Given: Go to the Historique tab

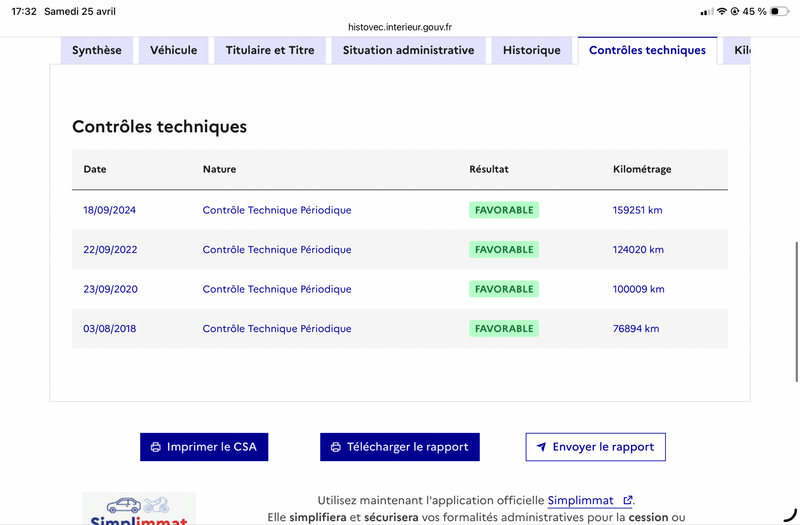Looking at the screenshot, I should pos(532,50).
